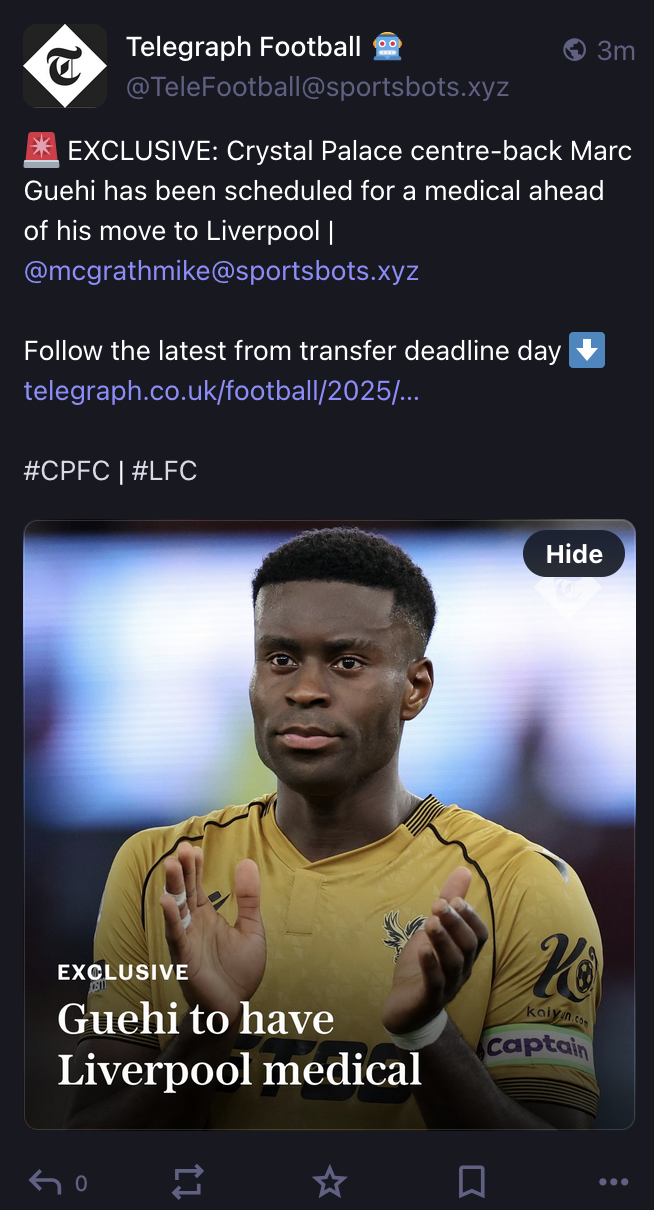The width and height of the screenshot is (654, 1210).
Task: Favourite the post with the star icon
Action: click(329, 1182)
